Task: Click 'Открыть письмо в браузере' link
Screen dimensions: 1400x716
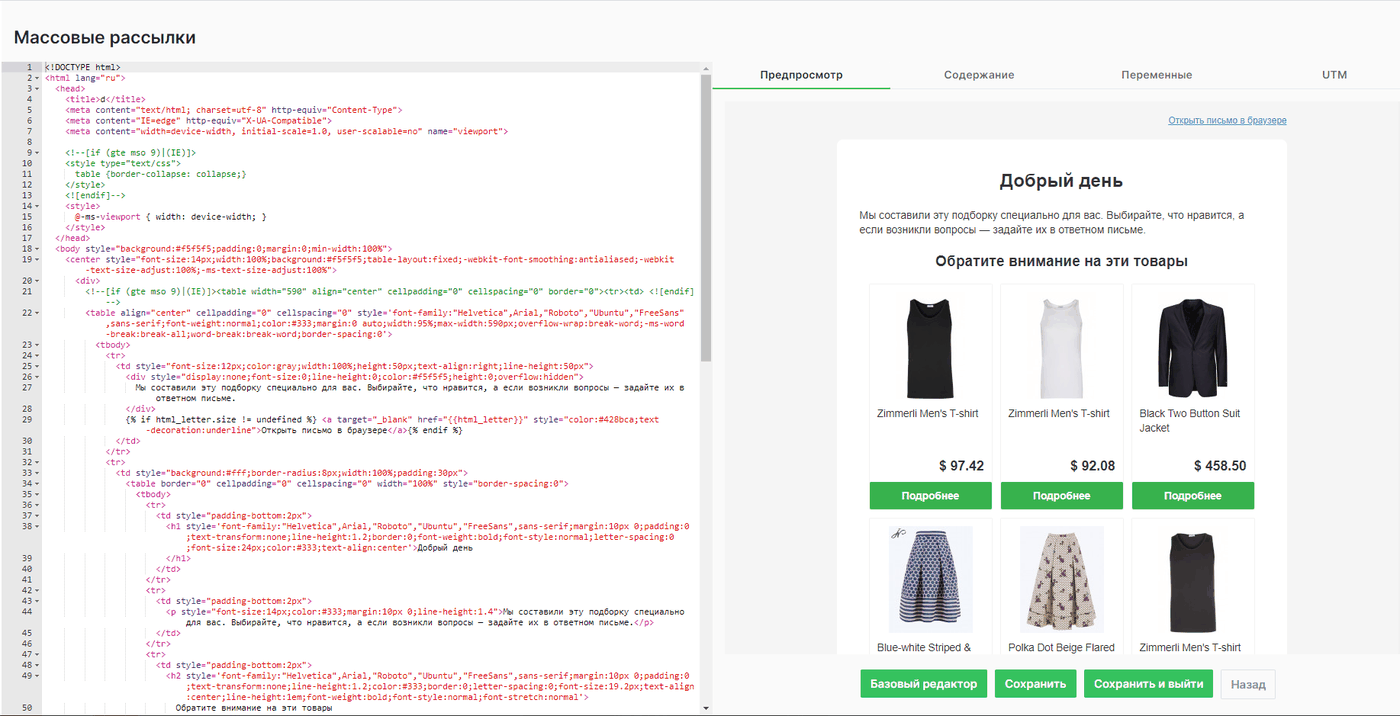Action: [1227, 120]
